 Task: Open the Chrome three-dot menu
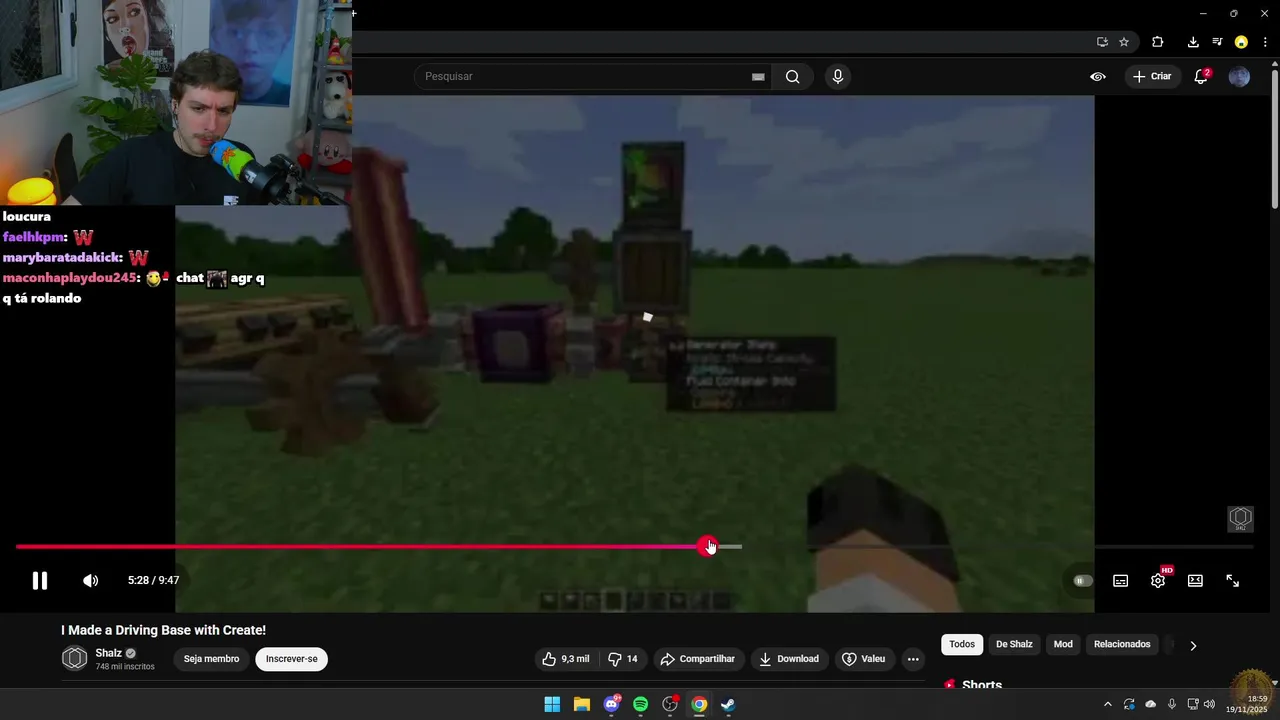(1265, 42)
